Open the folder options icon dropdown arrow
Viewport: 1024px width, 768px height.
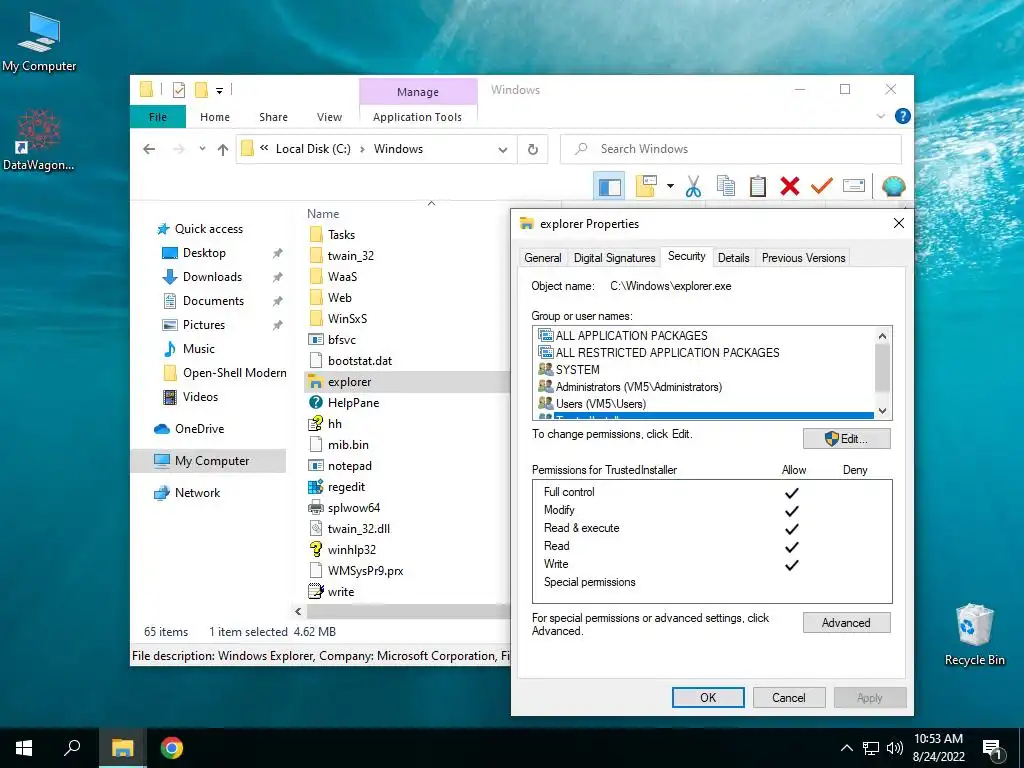pyautogui.click(x=670, y=187)
